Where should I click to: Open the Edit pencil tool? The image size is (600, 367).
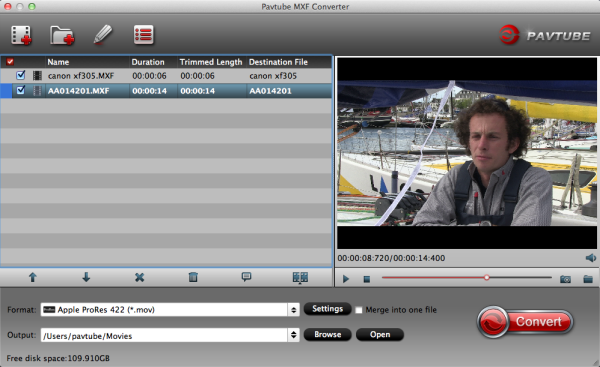pos(103,35)
